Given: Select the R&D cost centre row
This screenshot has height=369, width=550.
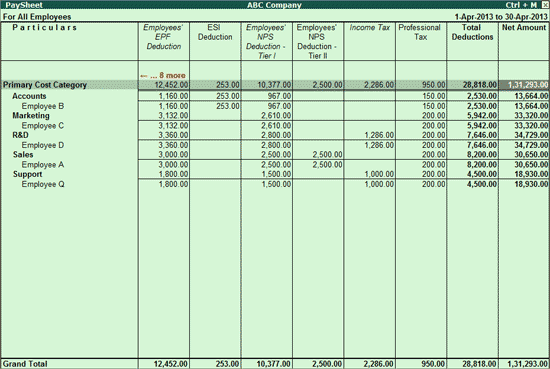Looking at the screenshot, I should pos(275,135).
